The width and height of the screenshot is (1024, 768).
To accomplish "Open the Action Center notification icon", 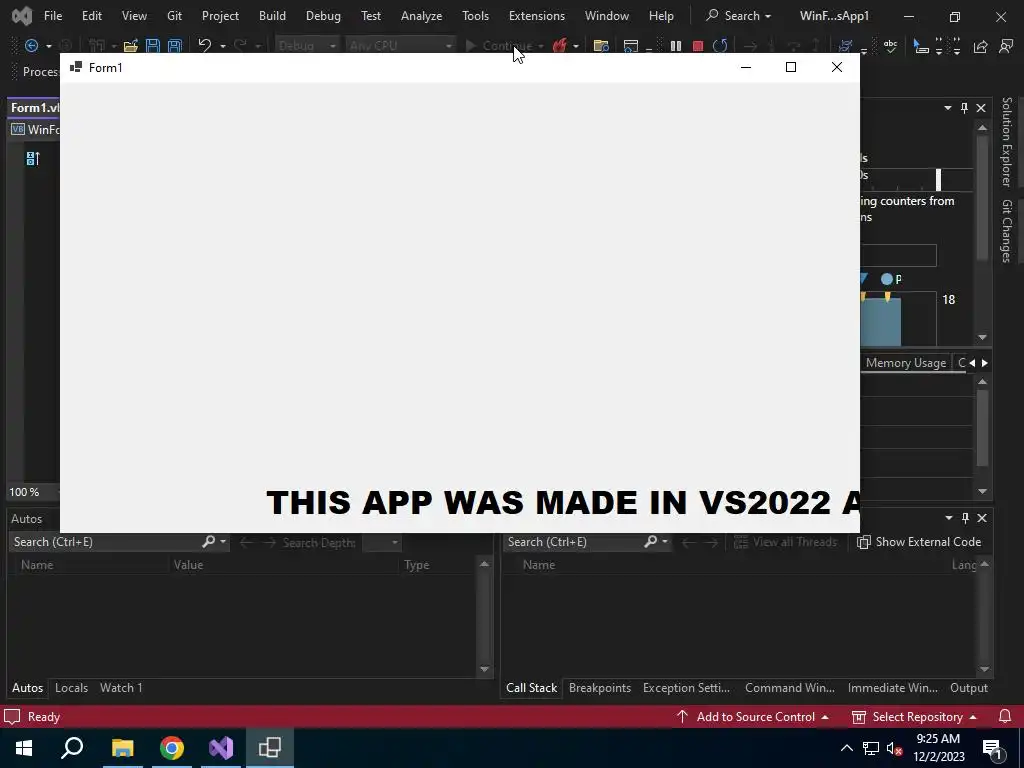I will [993, 748].
